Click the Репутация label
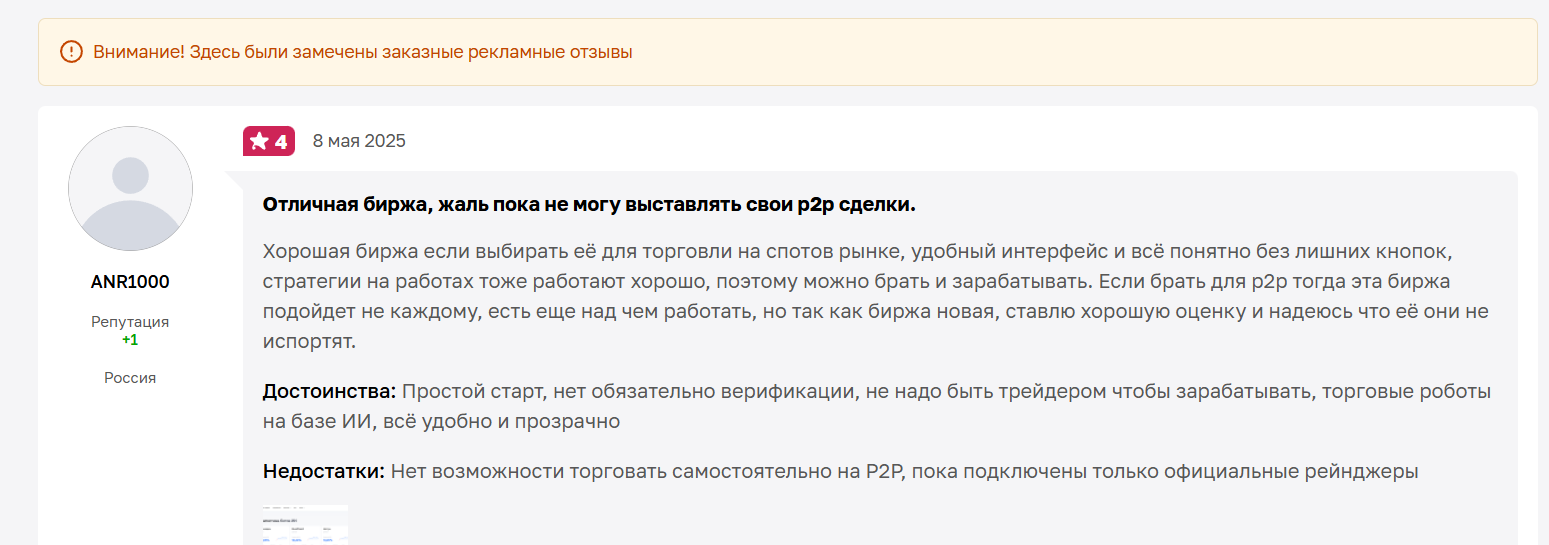This screenshot has height=545, width=1549. tap(130, 322)
